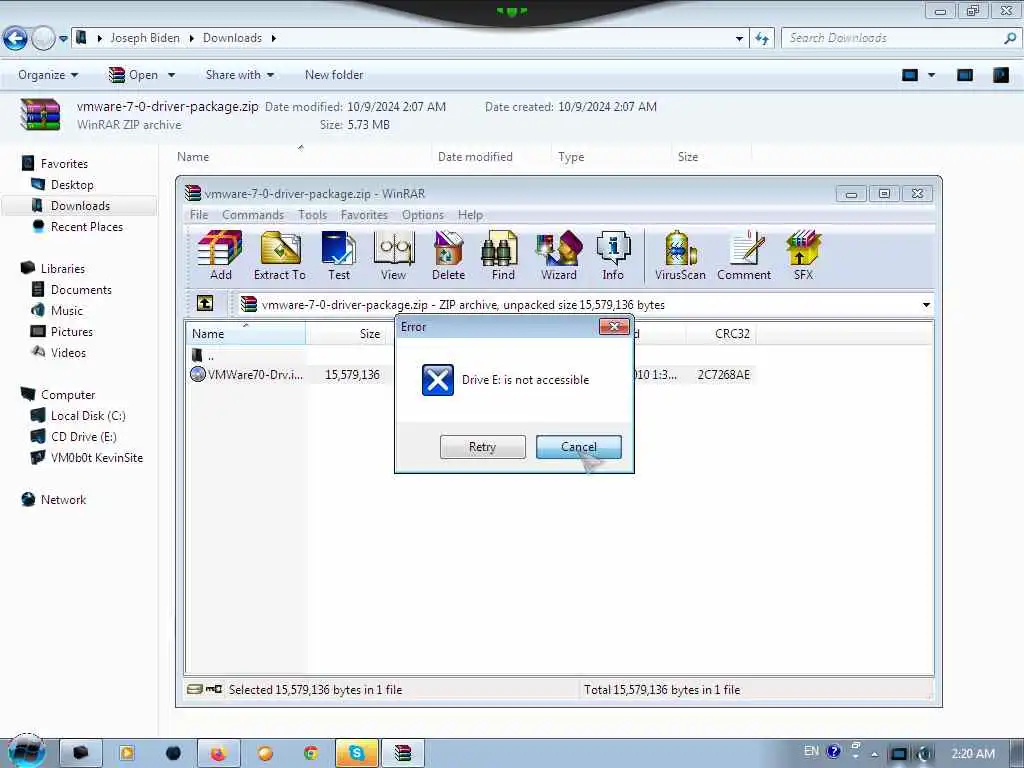Open the Options menu in WinRAR
The height and width of the screenshot is (768, 1024).
pyautogui.click(x=423, y=215)
